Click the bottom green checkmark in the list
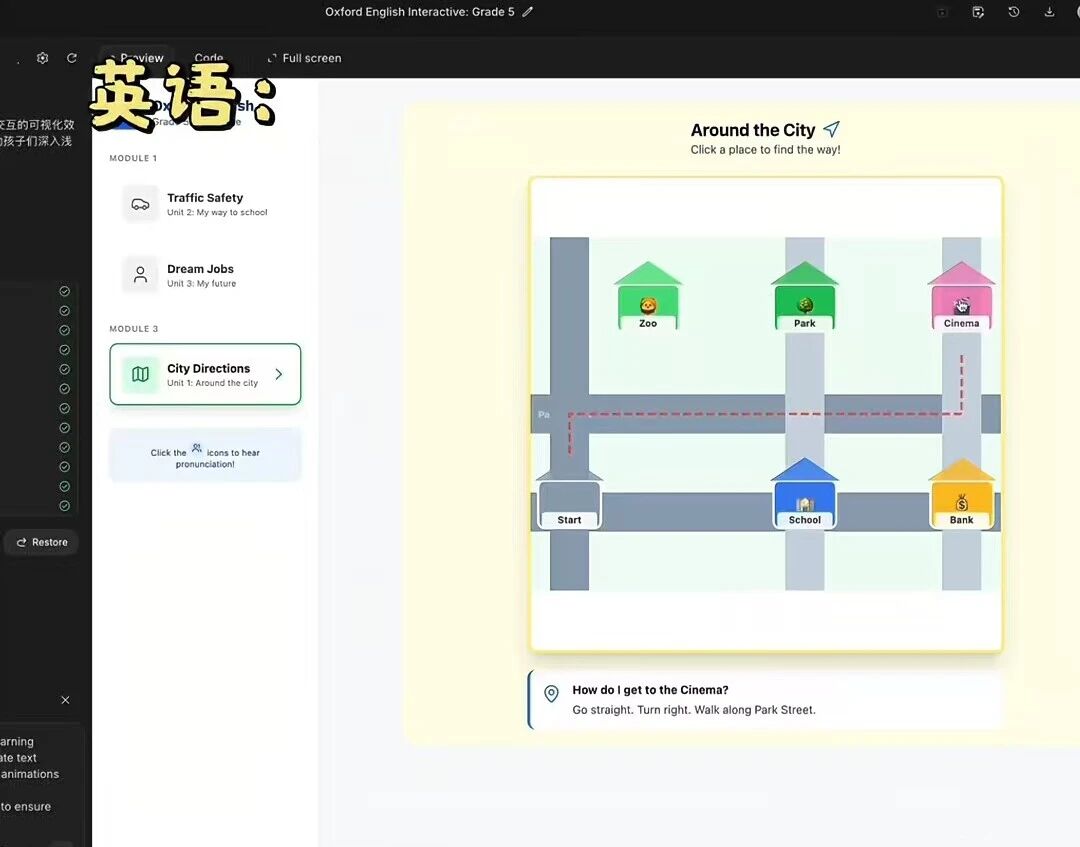This screenshot has height=847, width=1080. click(65, 506)
